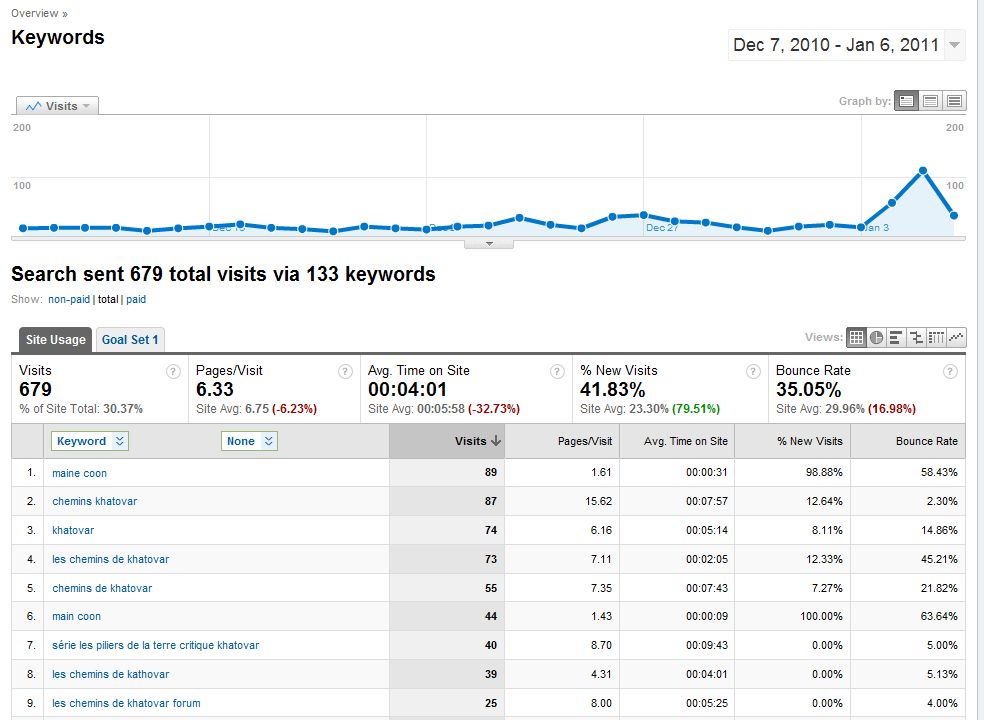Open help for Visits metric
984x720 pixels.
[173, 372]
